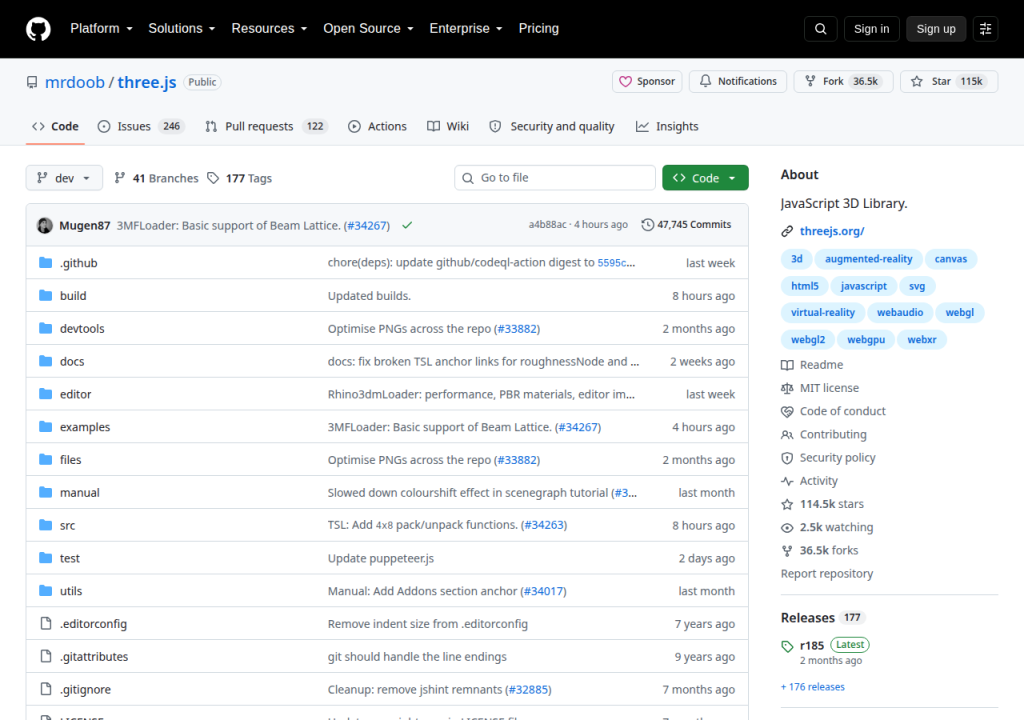Screen dimensions: 1024x720
Task: Open the 47,745 Commits history
Action: pyautogui.click(x=686, y=225)
